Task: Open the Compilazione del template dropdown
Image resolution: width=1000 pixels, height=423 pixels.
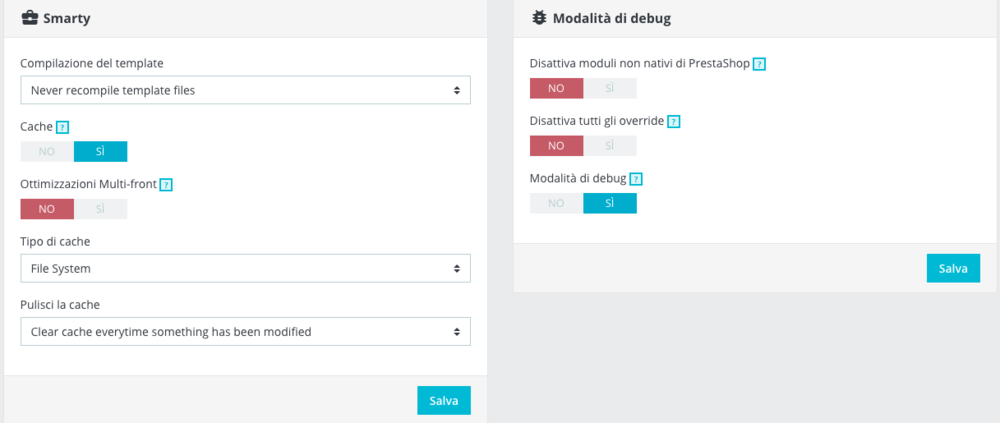Action: [x=245, y=90]
